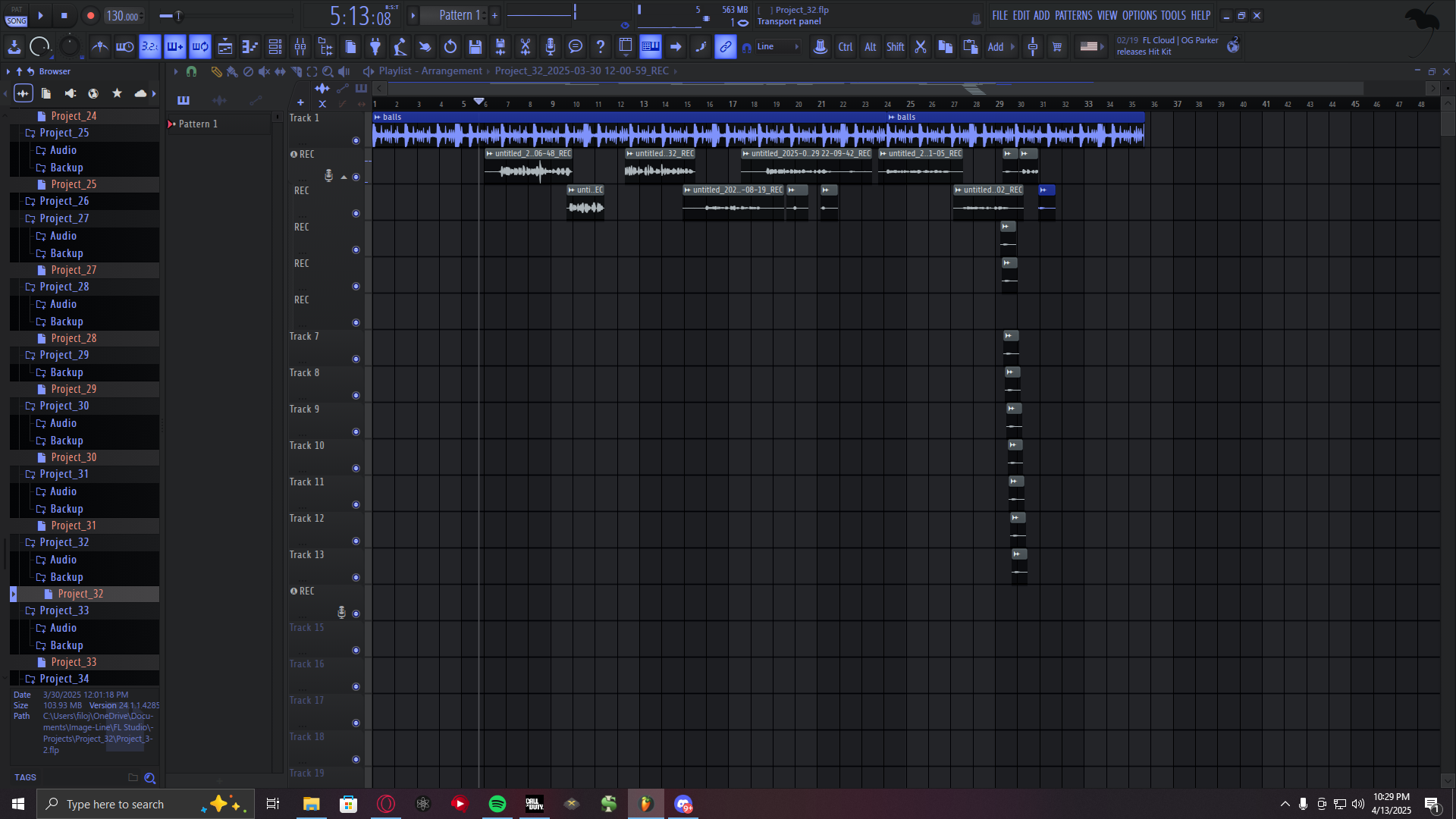1456x819 pixels.
Task: Toggle PAT/SONG mode switch
Action: tap(17, 16)
